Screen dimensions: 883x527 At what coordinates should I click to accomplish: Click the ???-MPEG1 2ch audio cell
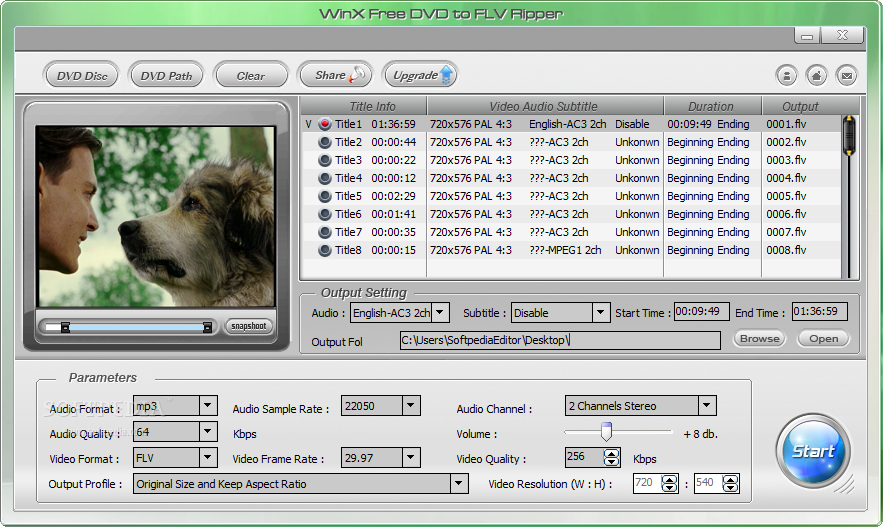pos(565,250)
